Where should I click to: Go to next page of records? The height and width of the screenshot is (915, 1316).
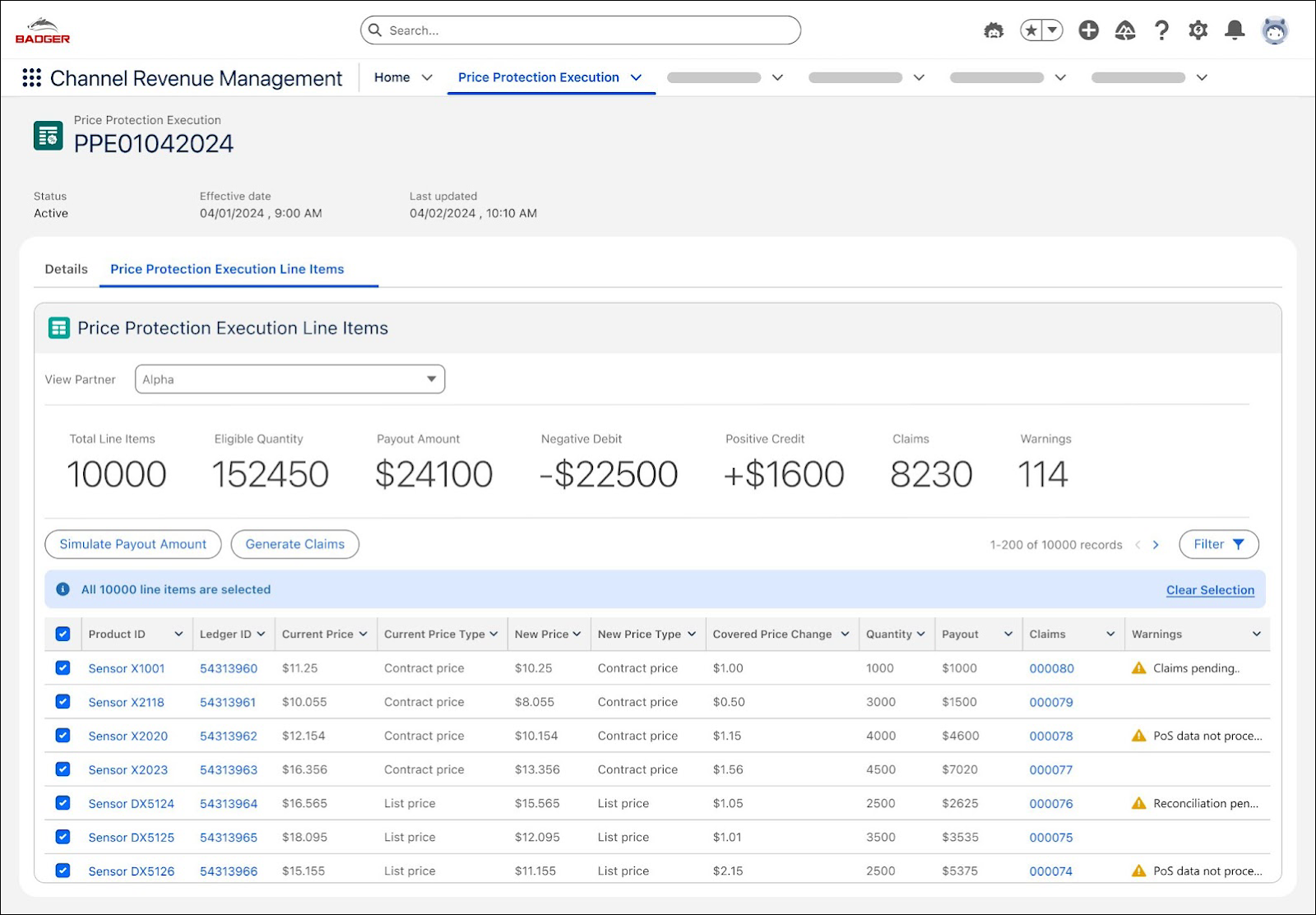tap(1156, 545)
